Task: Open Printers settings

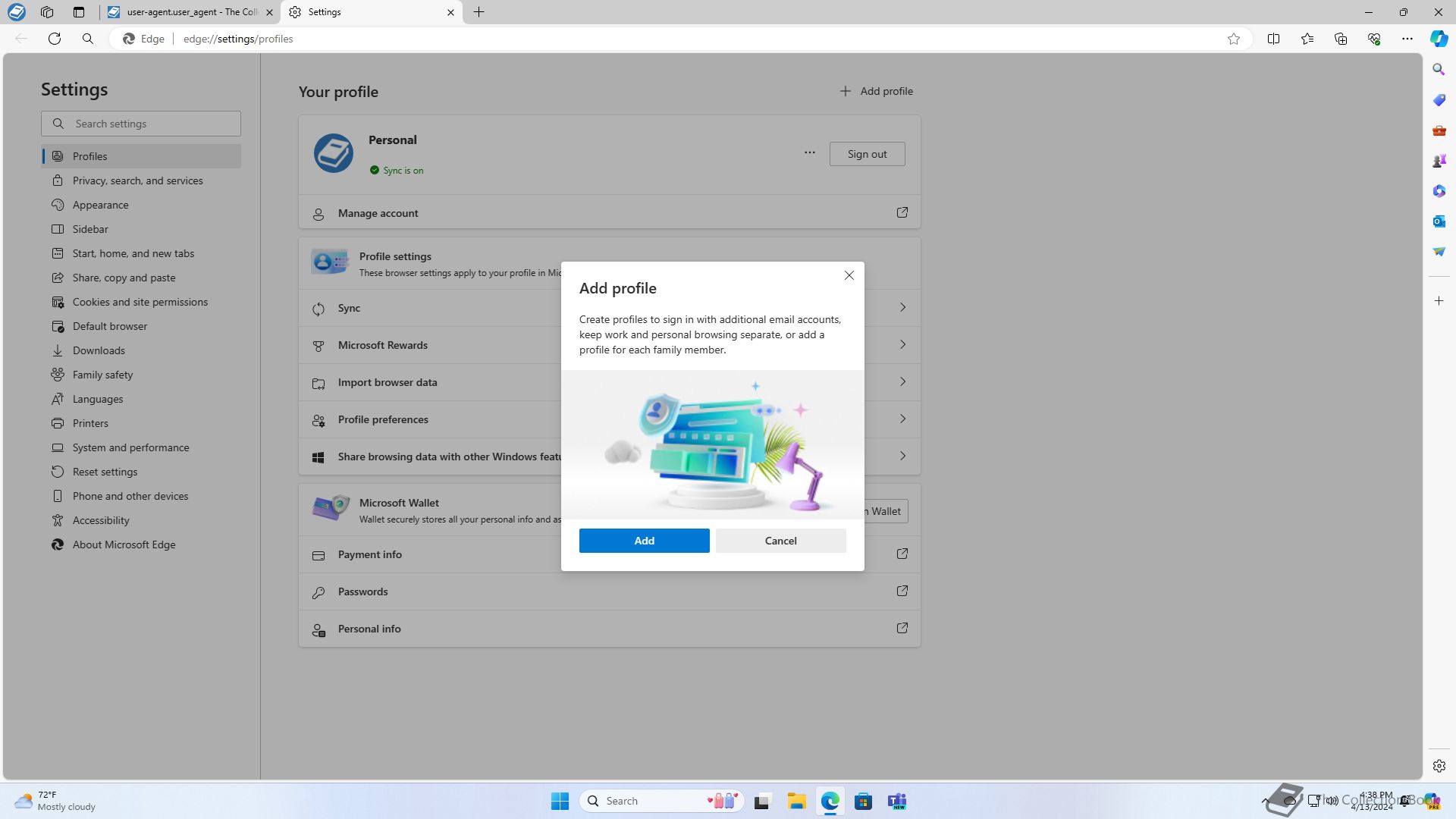Action: pyautogui.click(x=141, y=423)
